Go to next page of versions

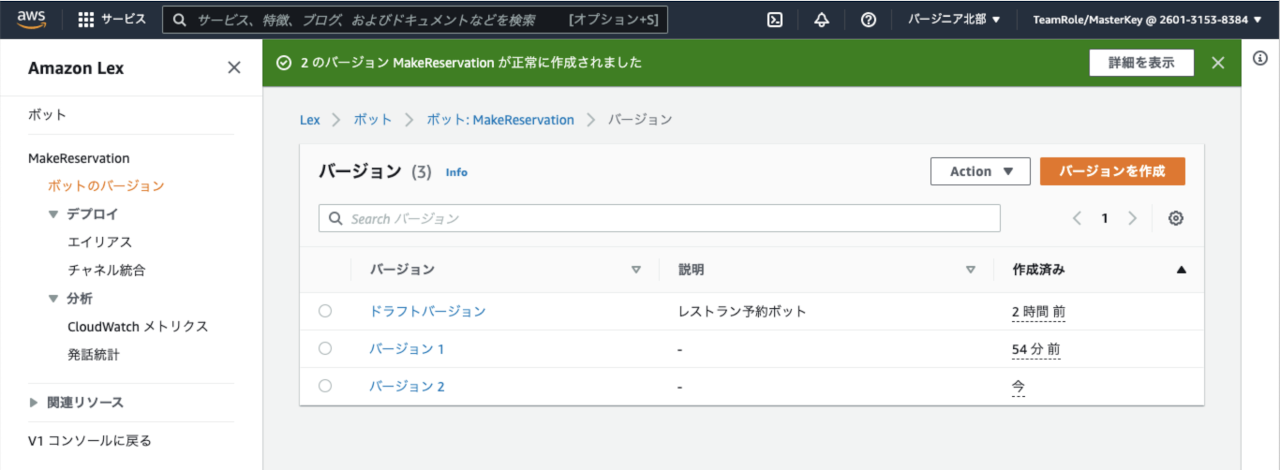tap(1132, 218)
